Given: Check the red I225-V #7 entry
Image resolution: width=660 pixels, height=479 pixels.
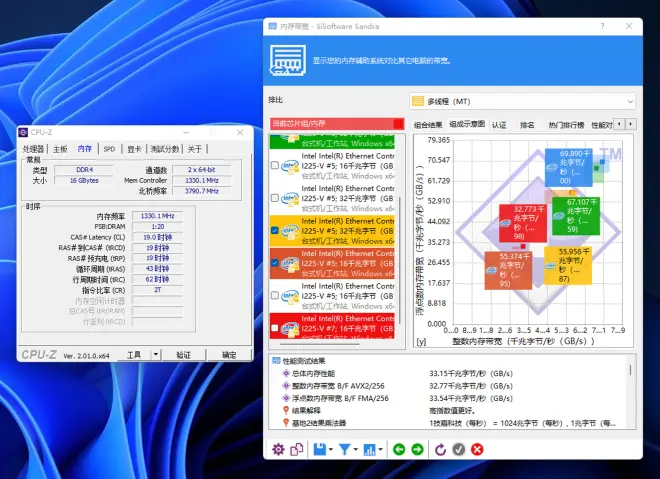Looking at the screenshot, I should 275,329.
